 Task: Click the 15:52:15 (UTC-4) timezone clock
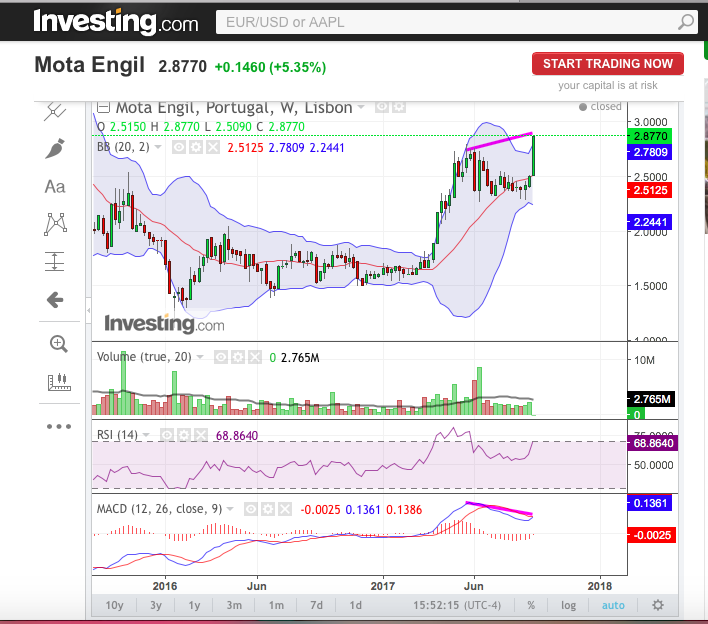(457, 605)
